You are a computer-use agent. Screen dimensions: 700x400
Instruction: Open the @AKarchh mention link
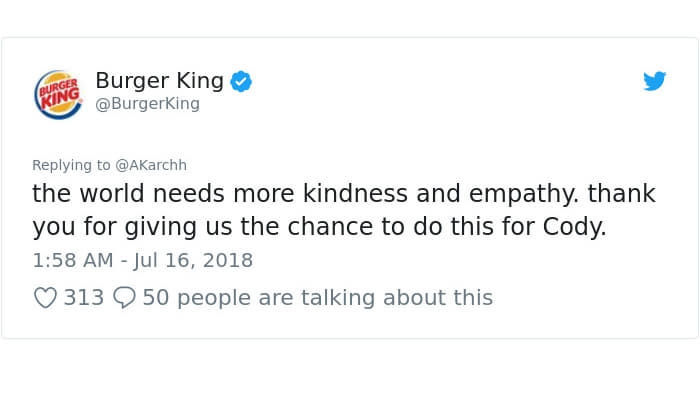pyautogui.click(x=151, y=165)
